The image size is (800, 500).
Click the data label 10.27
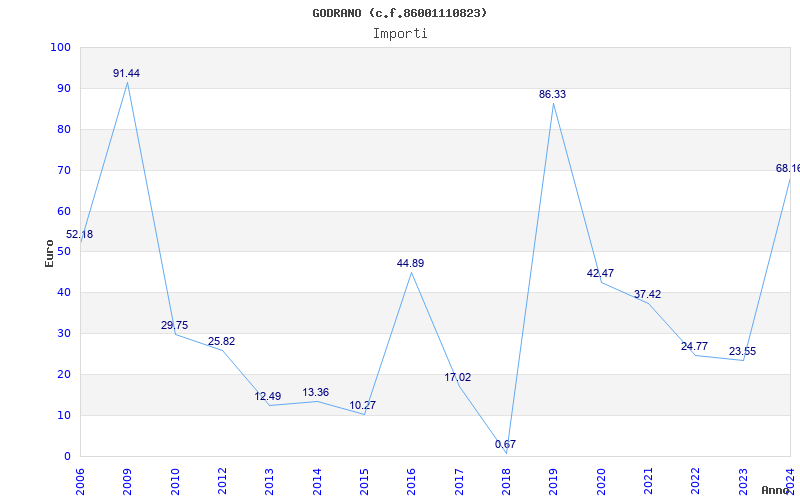coord(363,405)
